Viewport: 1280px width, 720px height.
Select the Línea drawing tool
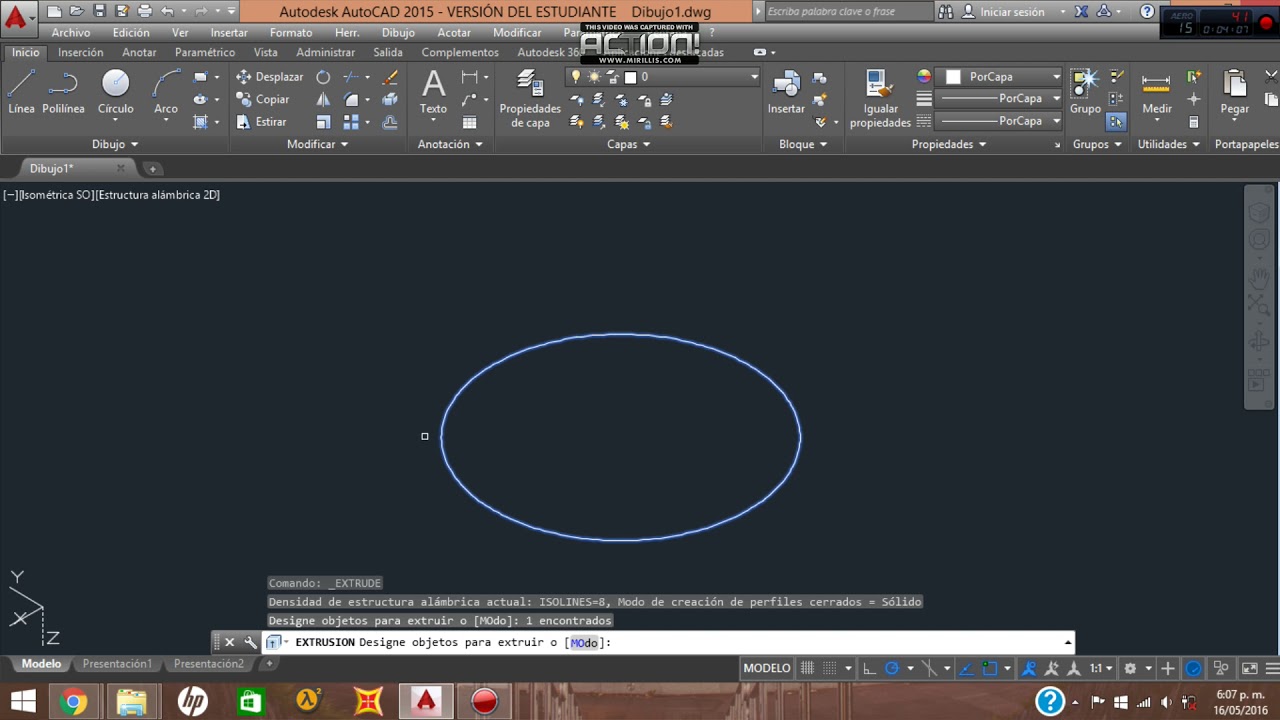pos(21,93)
